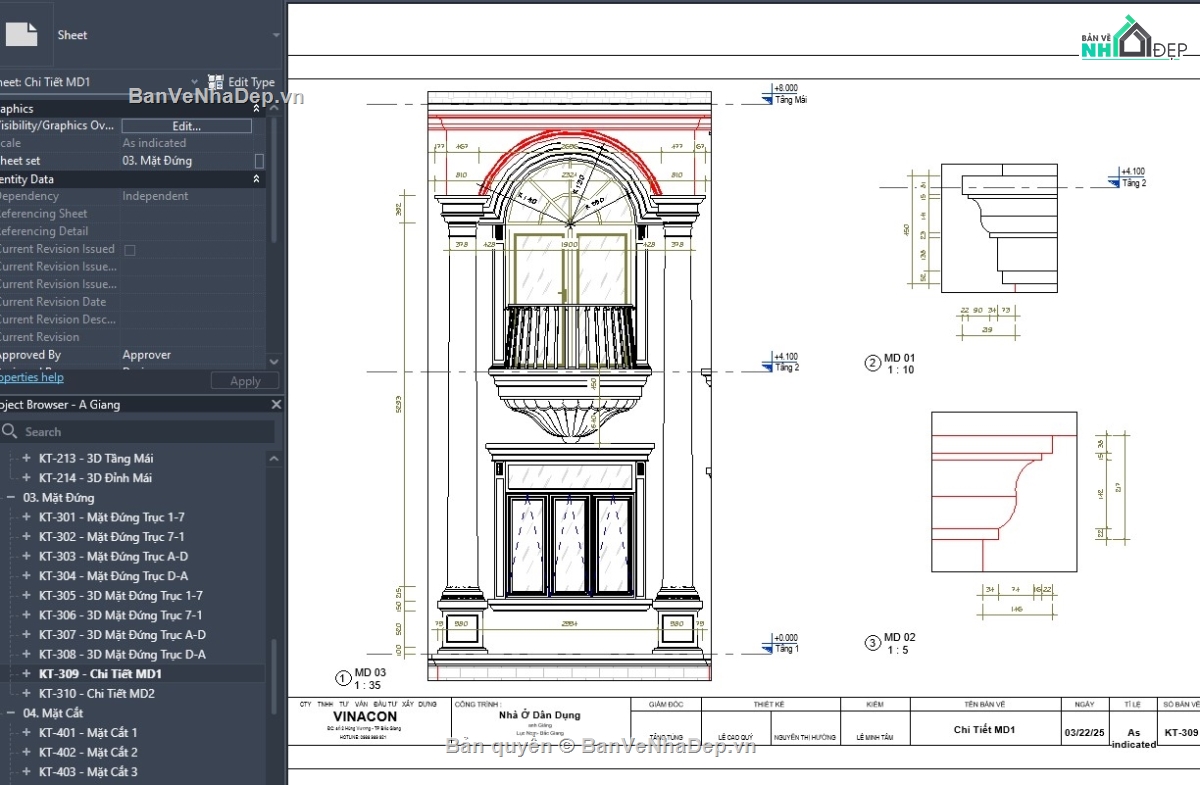The image size is (1200, 785).
Task: Collapse the Graphics properties section
Action: (257, 109)
